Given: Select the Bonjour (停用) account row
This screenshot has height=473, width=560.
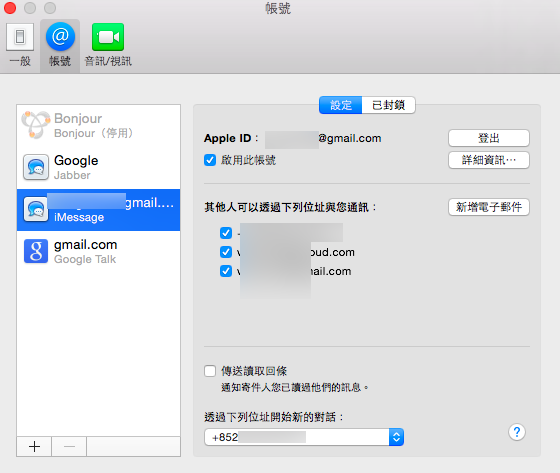Looking at the screenshot, I should [99, 125].
